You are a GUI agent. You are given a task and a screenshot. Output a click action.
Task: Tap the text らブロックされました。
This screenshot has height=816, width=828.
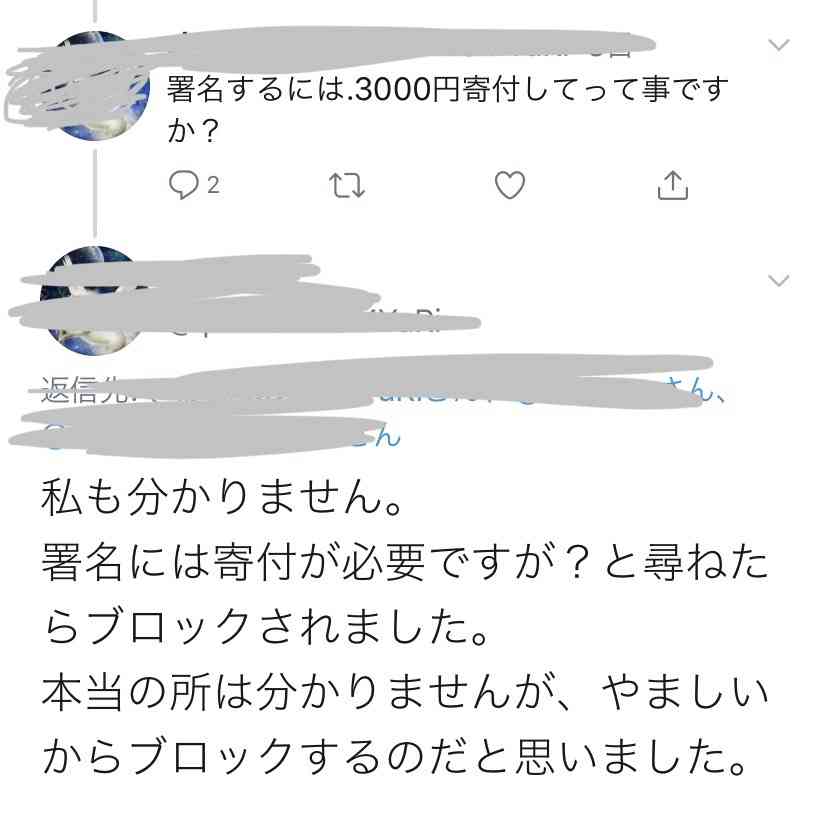[x=265, y=627]
